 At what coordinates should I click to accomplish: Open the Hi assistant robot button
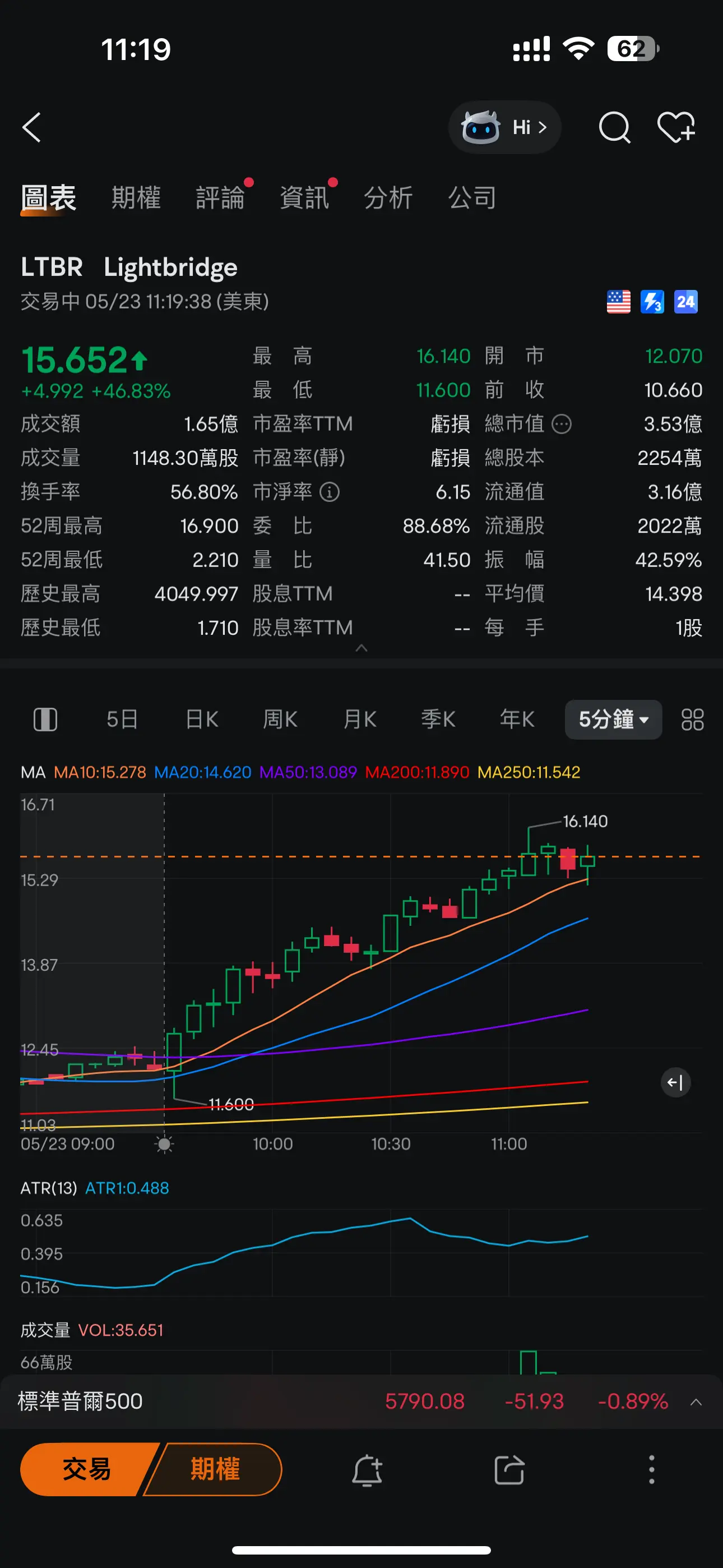504,127
